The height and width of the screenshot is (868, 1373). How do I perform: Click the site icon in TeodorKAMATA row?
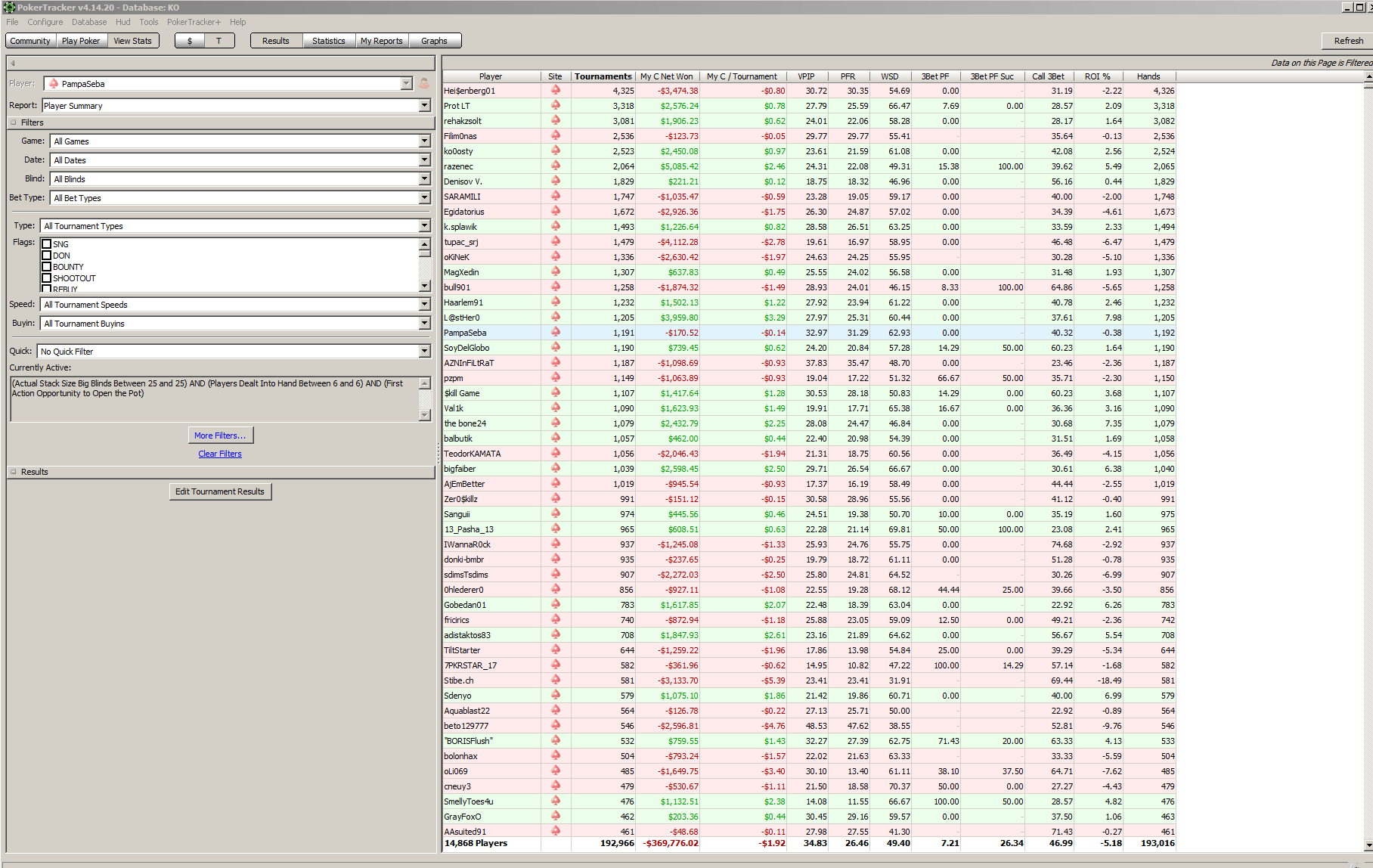tap(556, 454)
